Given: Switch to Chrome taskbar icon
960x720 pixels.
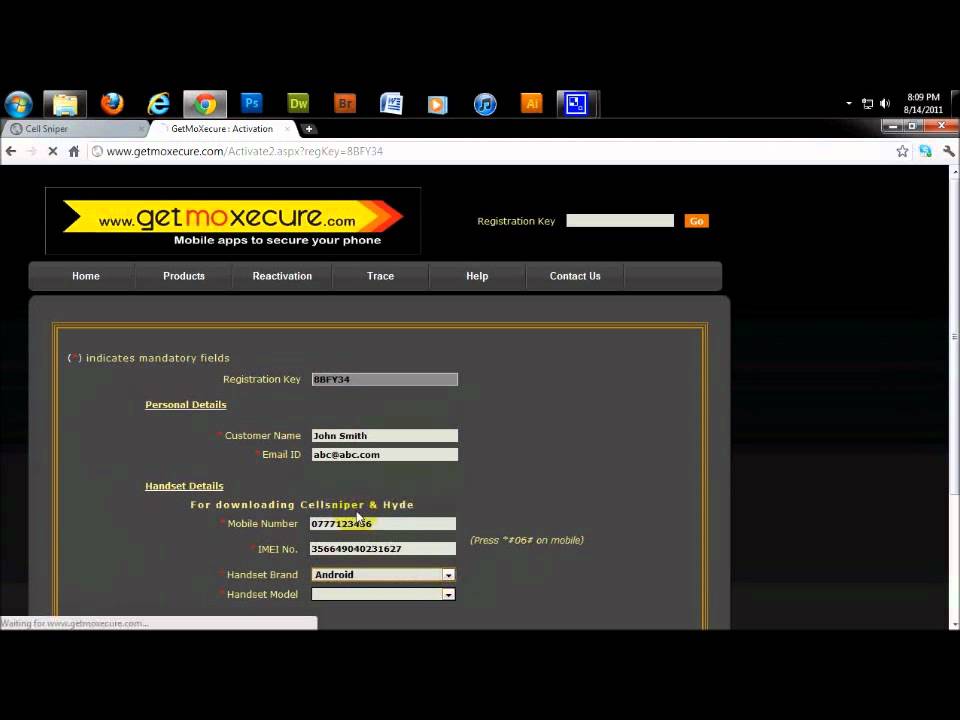Looking at the screenshot, I should coord(205,103).
